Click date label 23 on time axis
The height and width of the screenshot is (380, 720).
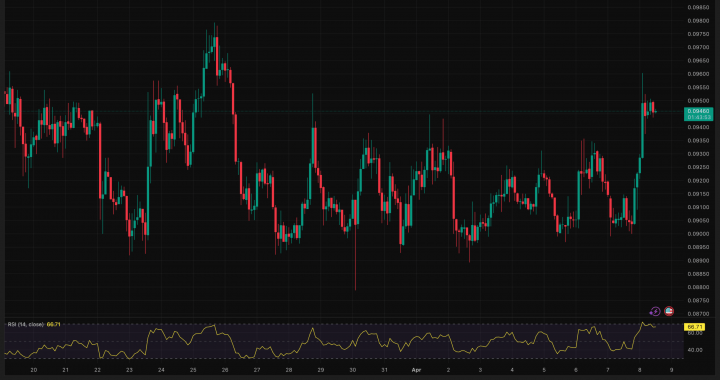pos(129,370)
